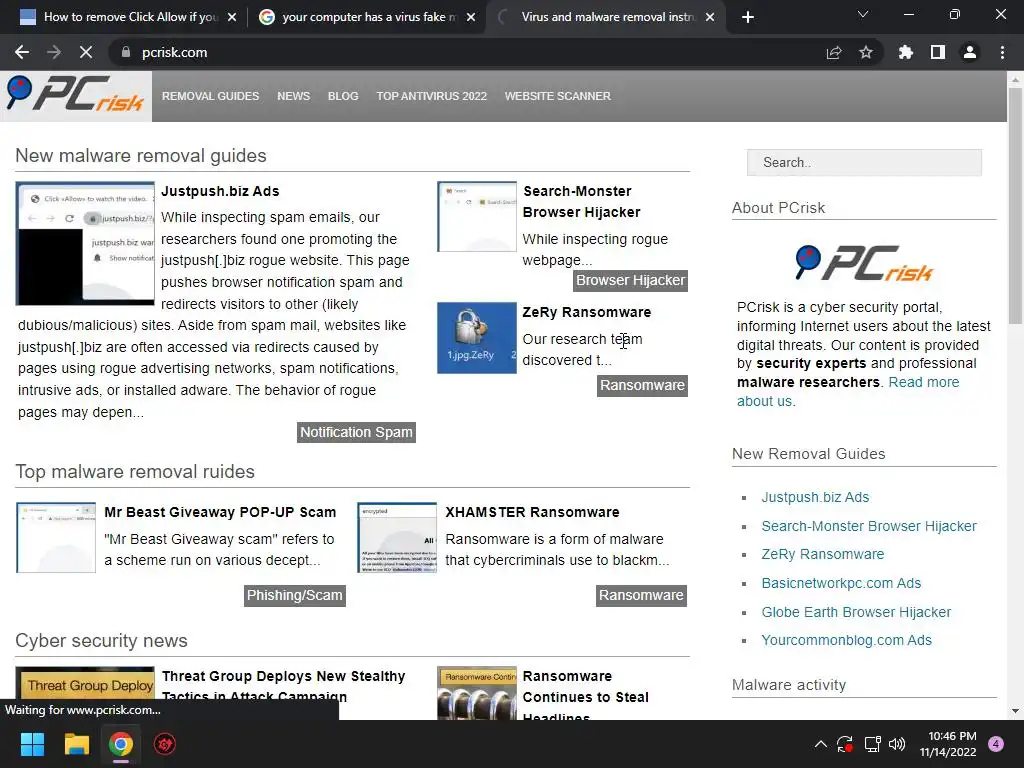Open the Chrome profile avatar icon
The height and width of the screenshot is (768, 1024).
(970, 52)
